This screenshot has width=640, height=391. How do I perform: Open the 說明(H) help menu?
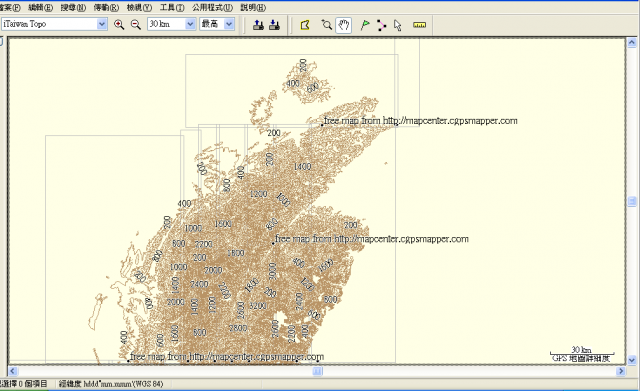click(253, 7)
